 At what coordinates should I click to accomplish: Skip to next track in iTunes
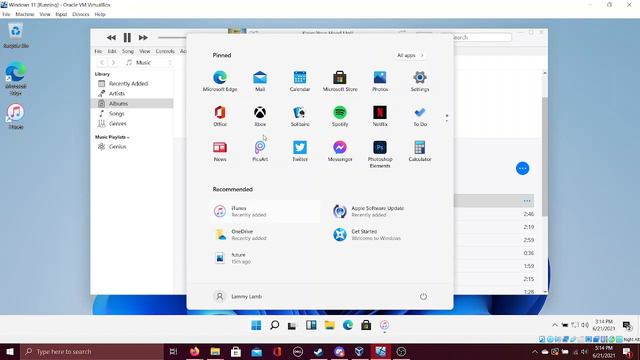[x=143, y=38]
